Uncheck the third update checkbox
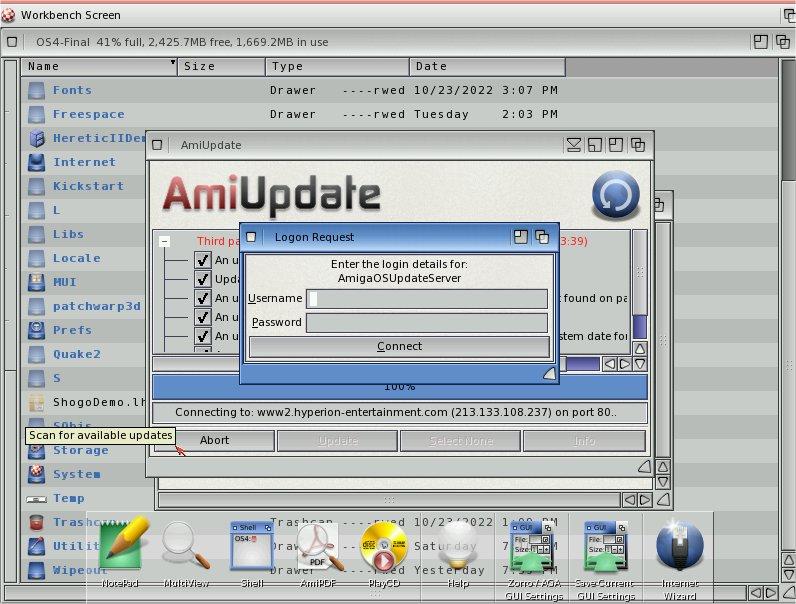The width and height of the screenshot is (796, 604). [203, 298]
